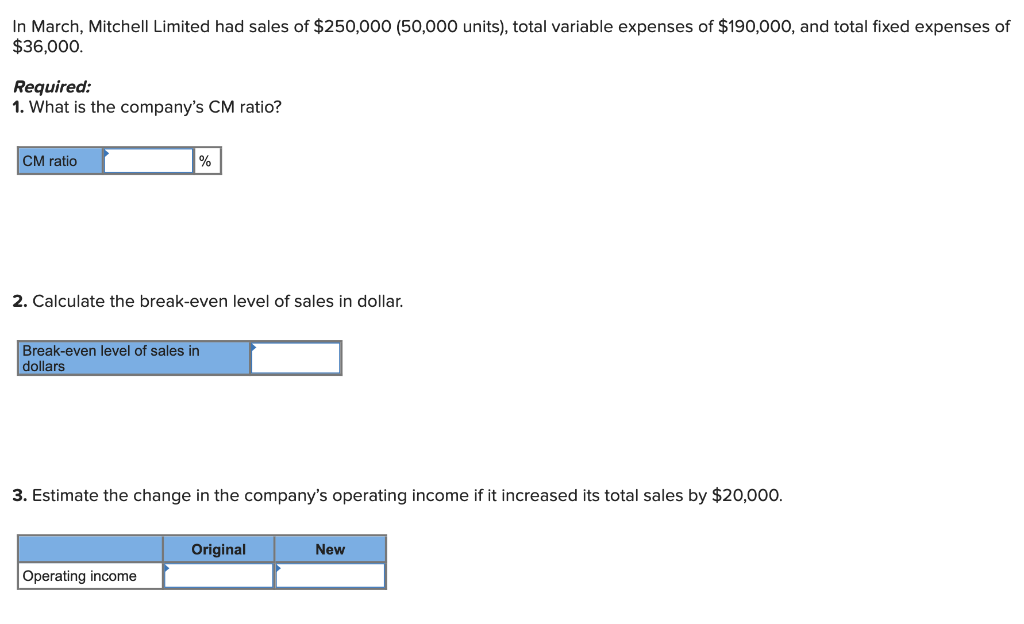Click the break-even level of sales input field
The image size is (1024, 624).
(x=296, y=357)
